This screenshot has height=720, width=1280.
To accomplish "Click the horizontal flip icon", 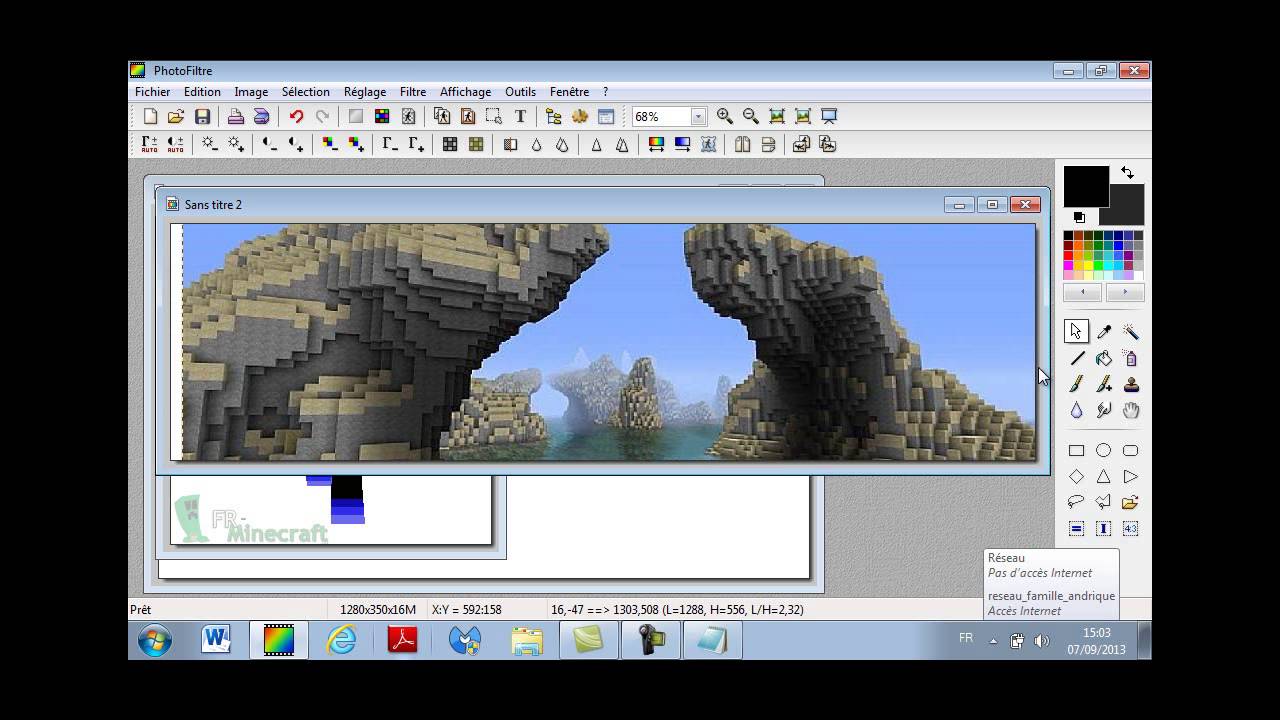I will [742, 144].
